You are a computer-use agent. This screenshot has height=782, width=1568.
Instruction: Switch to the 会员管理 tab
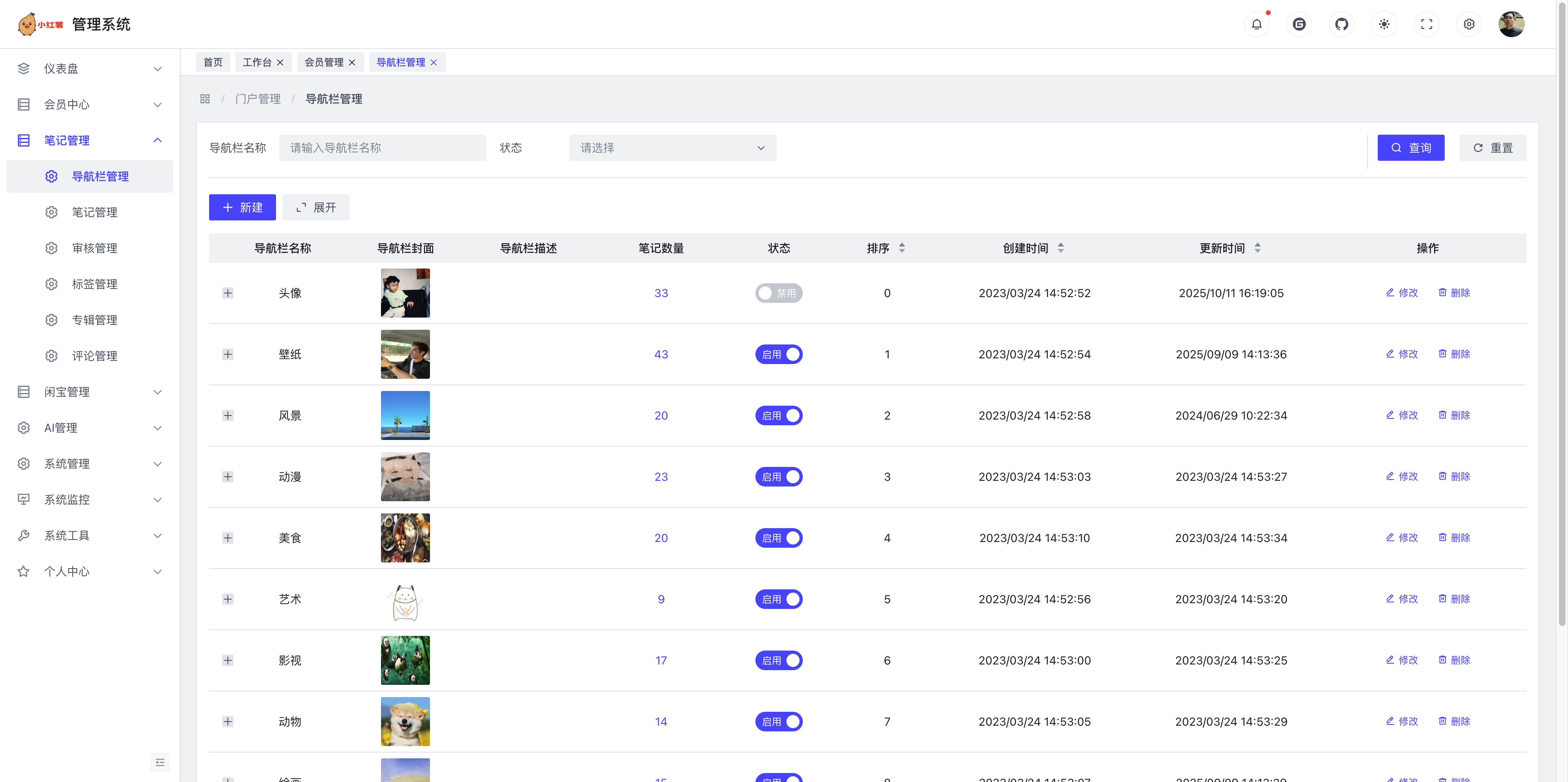point(324,62)
